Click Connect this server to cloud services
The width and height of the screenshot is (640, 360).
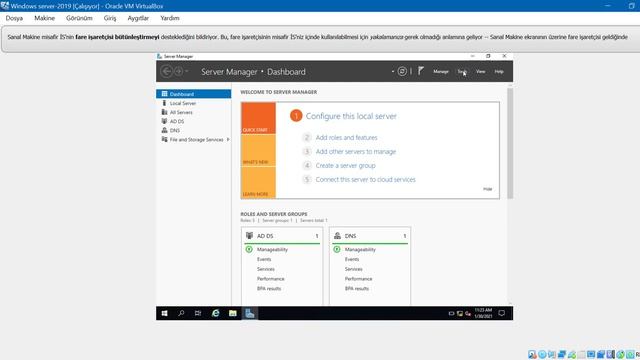(x=365, y=179)
